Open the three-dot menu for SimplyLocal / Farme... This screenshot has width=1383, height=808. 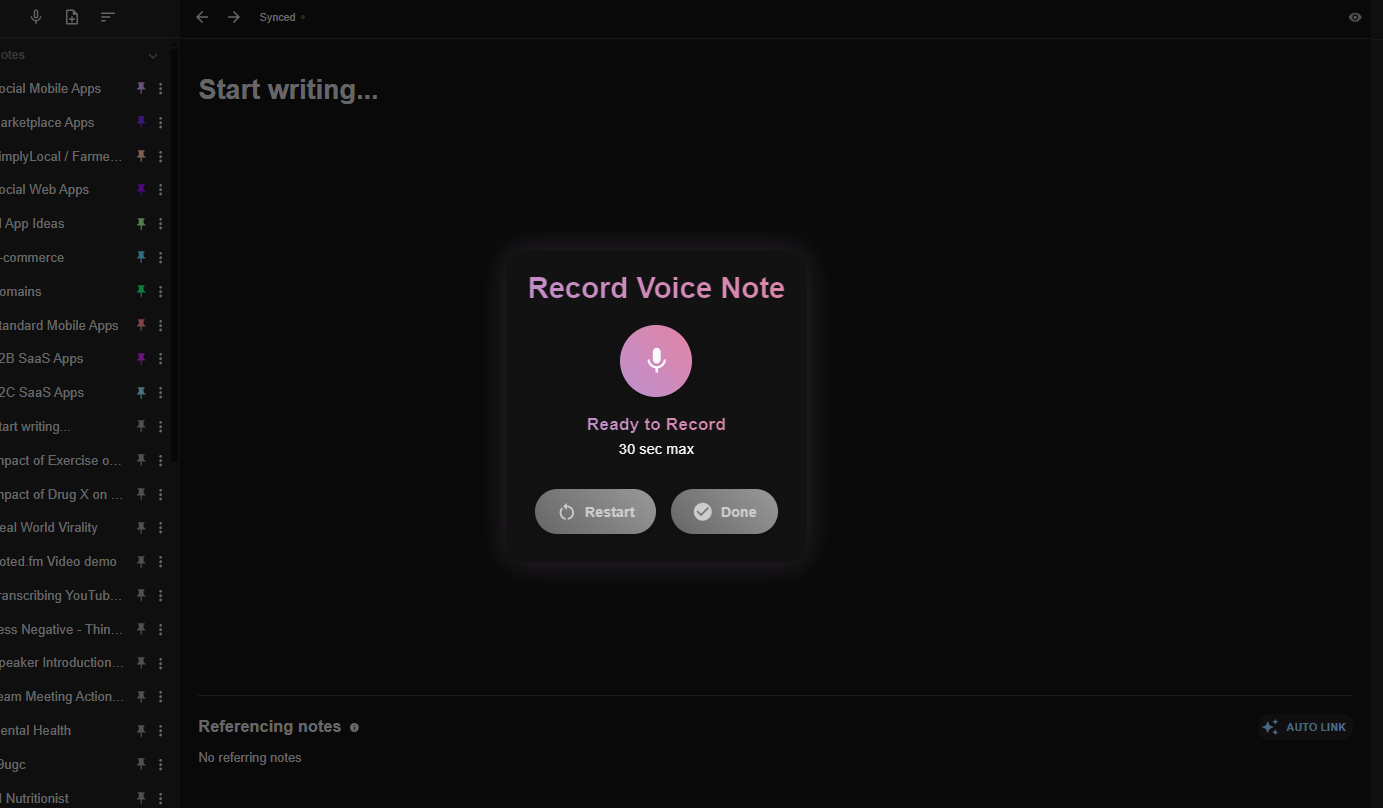[x=160, y=156]
